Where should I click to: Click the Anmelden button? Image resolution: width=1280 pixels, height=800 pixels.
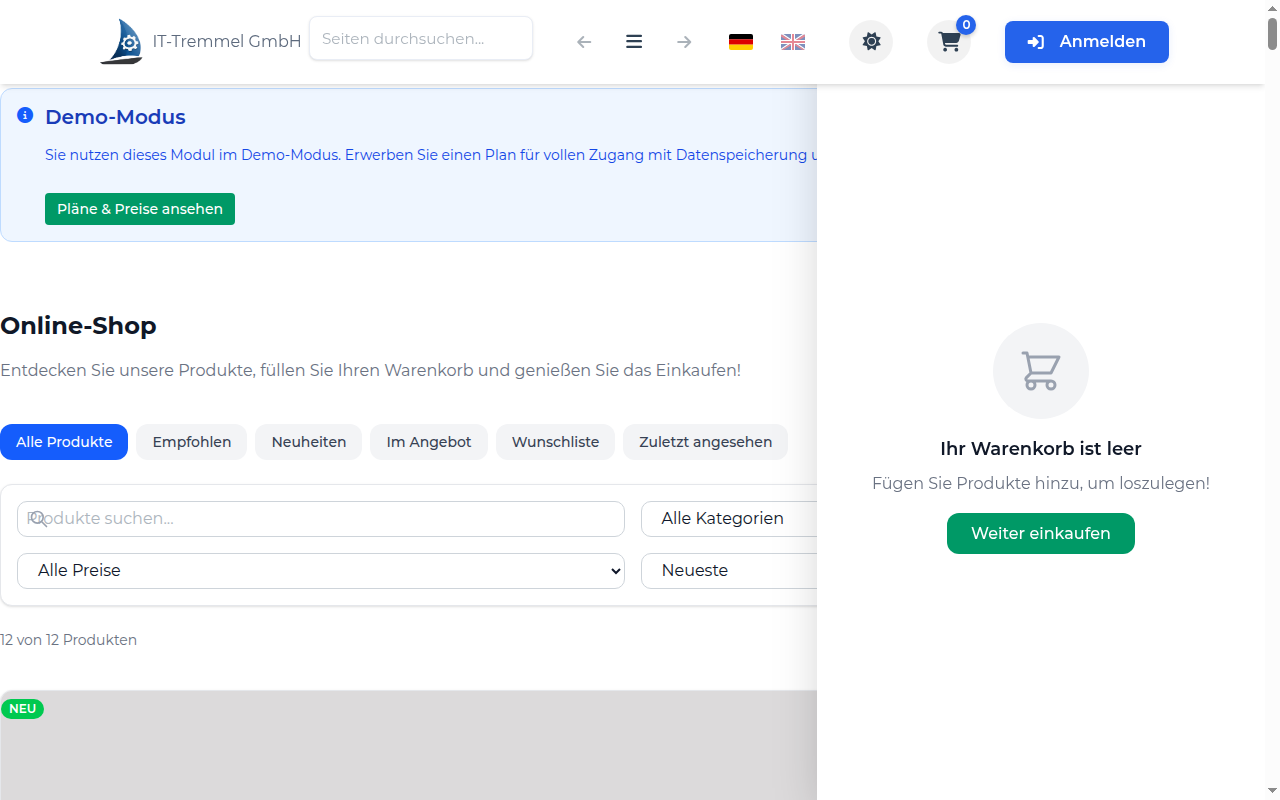1087,42
